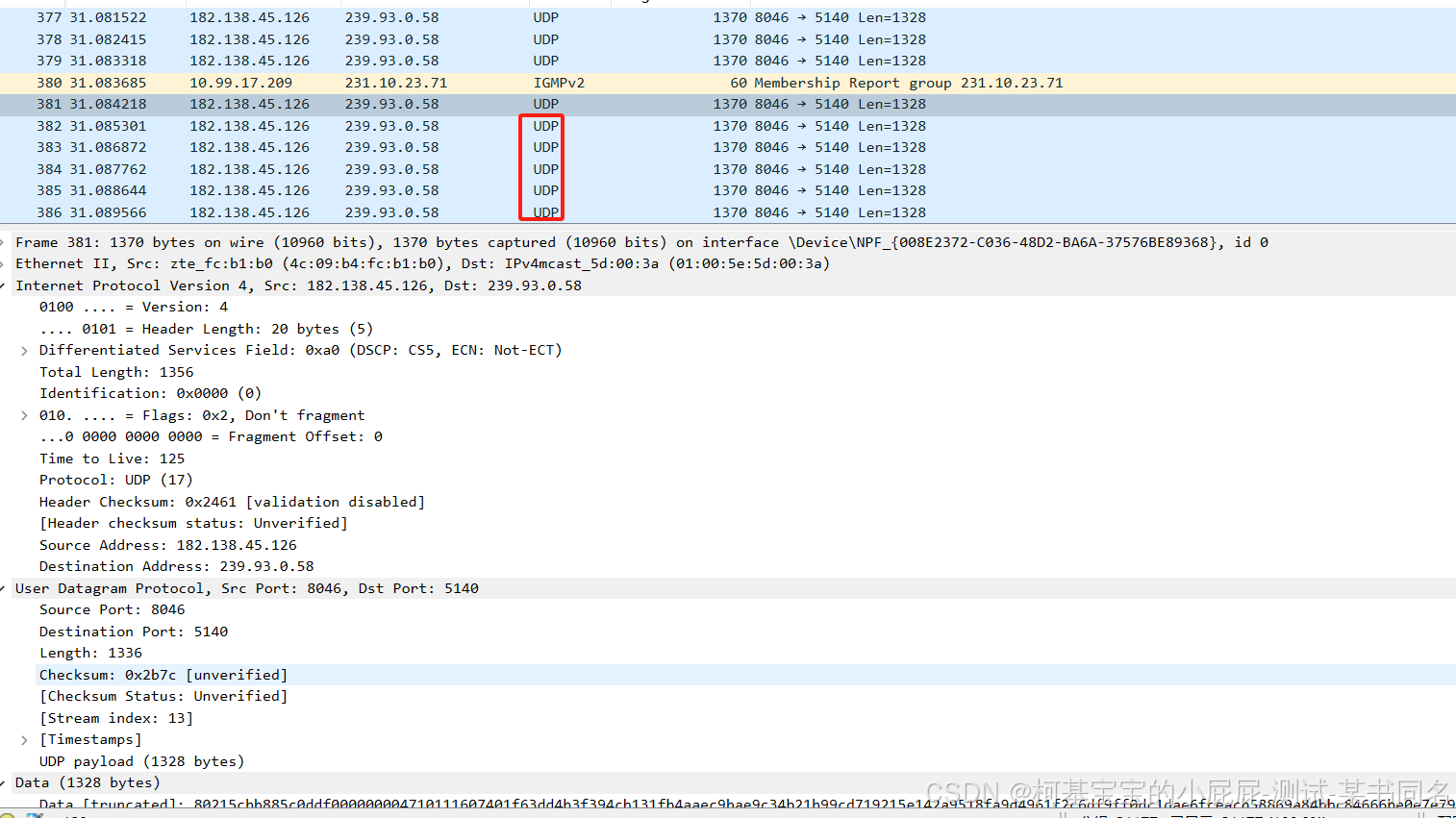
Task: Select packet 383 at time 31.086872
Action: pyautogui.click(x=728, y=147)
